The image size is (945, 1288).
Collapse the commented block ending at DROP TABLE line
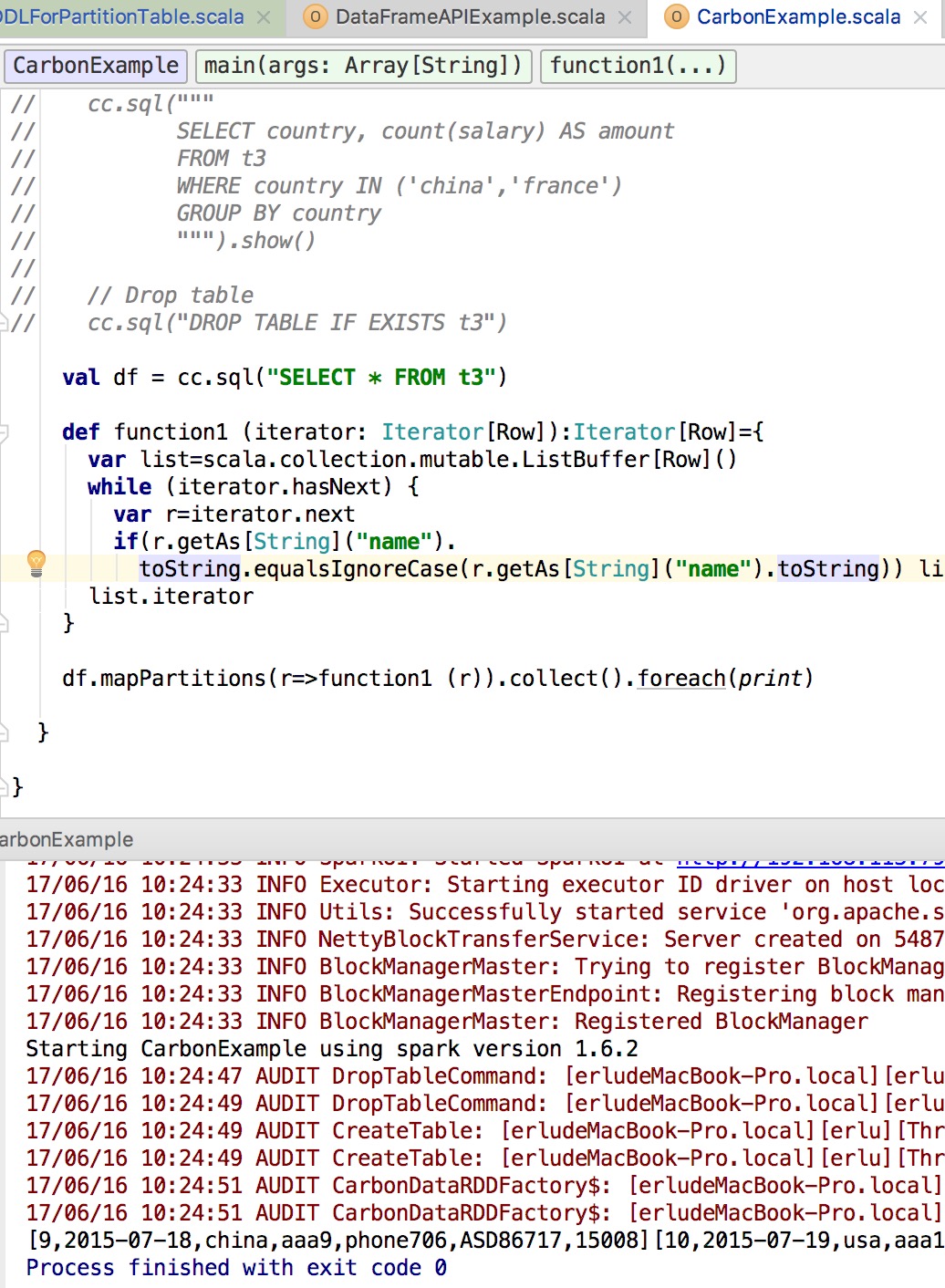4,322
